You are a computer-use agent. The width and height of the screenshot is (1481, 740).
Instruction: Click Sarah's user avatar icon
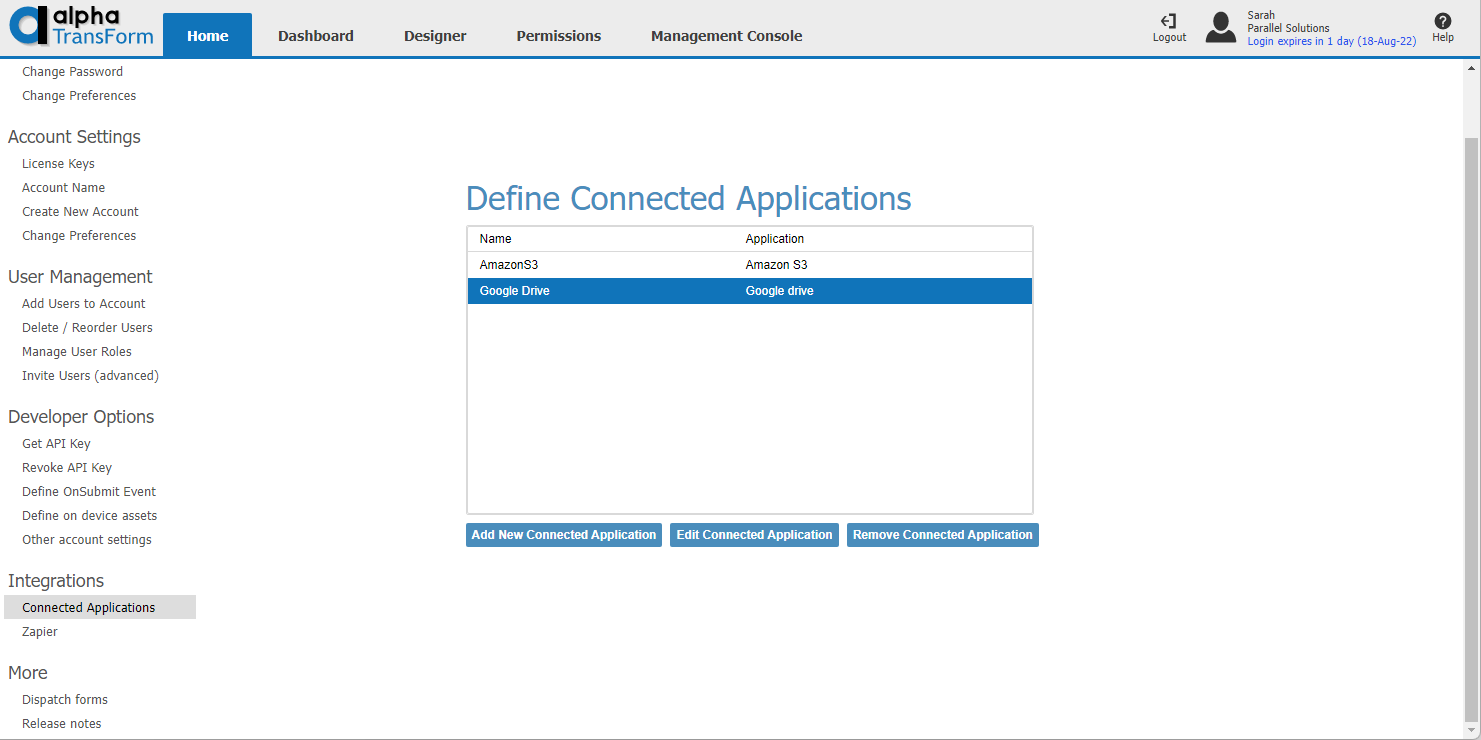tap(1220, 27)
